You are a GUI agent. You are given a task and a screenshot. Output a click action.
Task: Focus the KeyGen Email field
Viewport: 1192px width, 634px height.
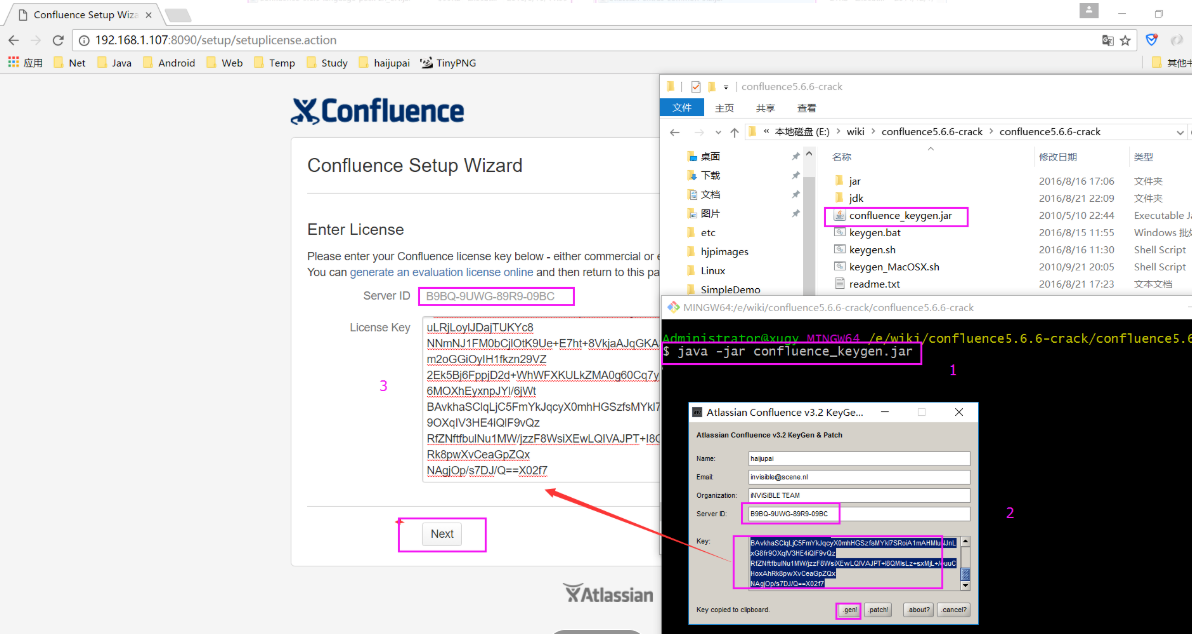[859, 477]
